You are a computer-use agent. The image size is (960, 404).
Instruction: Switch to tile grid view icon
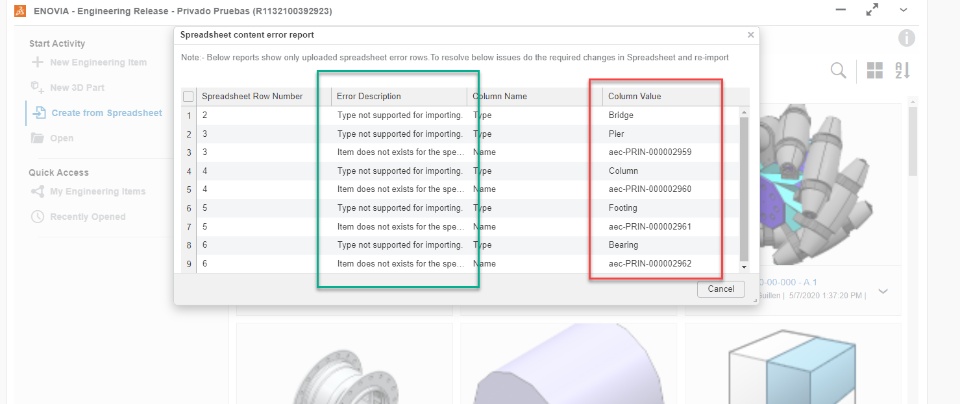875,70
